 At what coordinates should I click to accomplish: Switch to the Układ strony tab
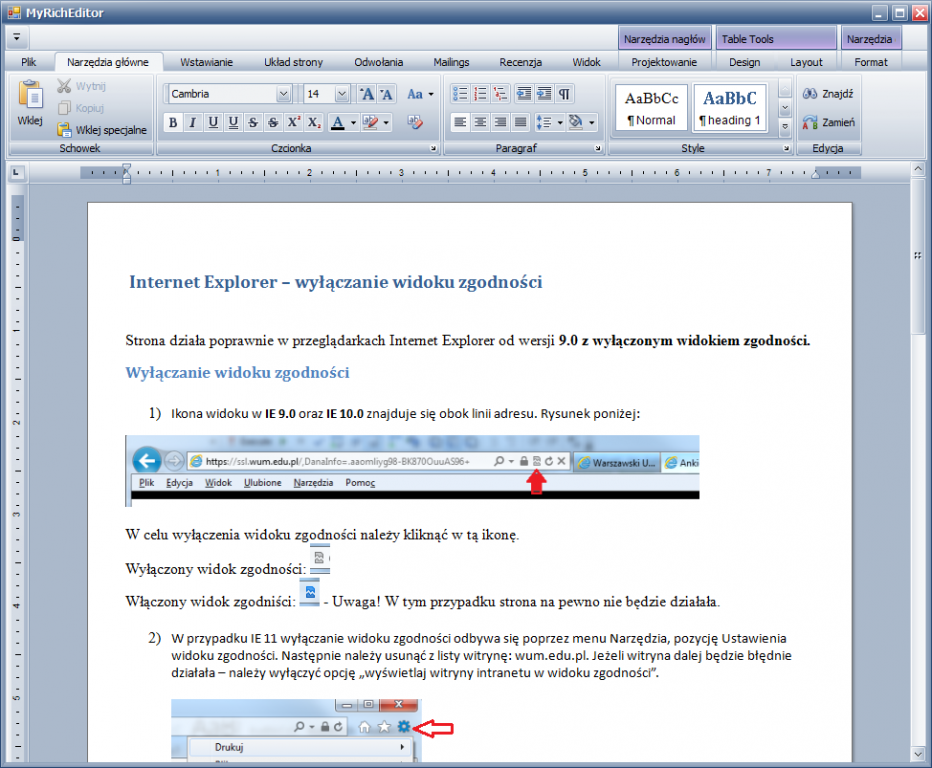pyautogui.click(x=294, y=62)
